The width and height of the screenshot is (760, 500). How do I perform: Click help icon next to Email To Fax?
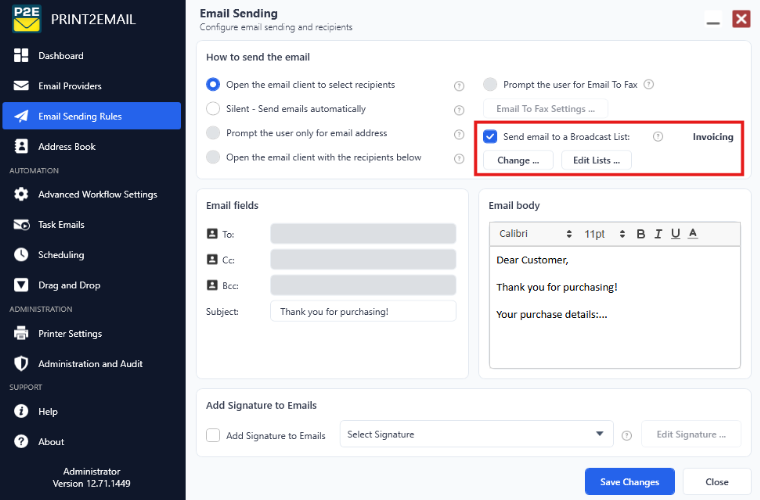coord(649,84)
